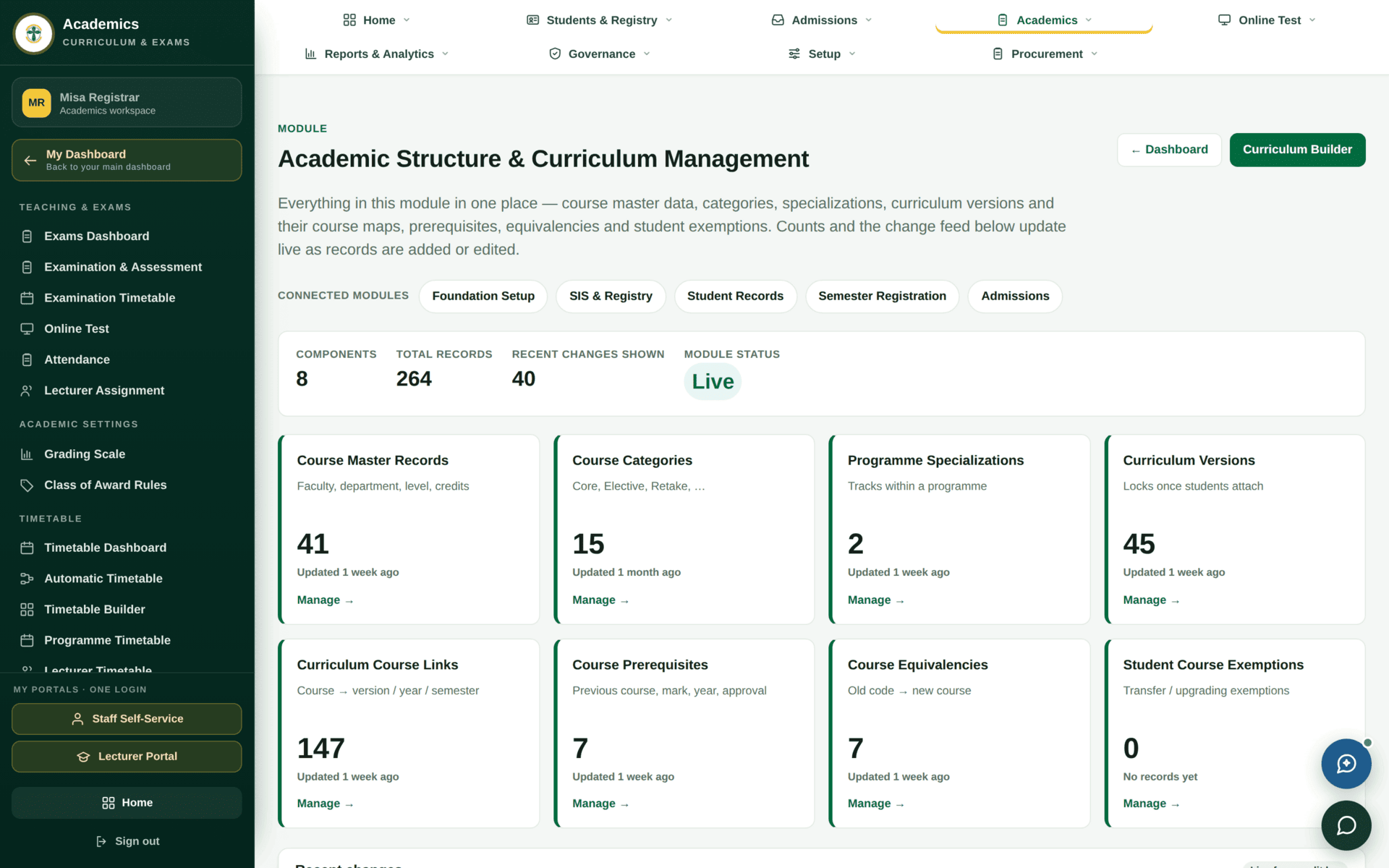Click the MR user avatar badge
The width and height of the screenshot is (1389, 868).
click(x=36, y=103)
